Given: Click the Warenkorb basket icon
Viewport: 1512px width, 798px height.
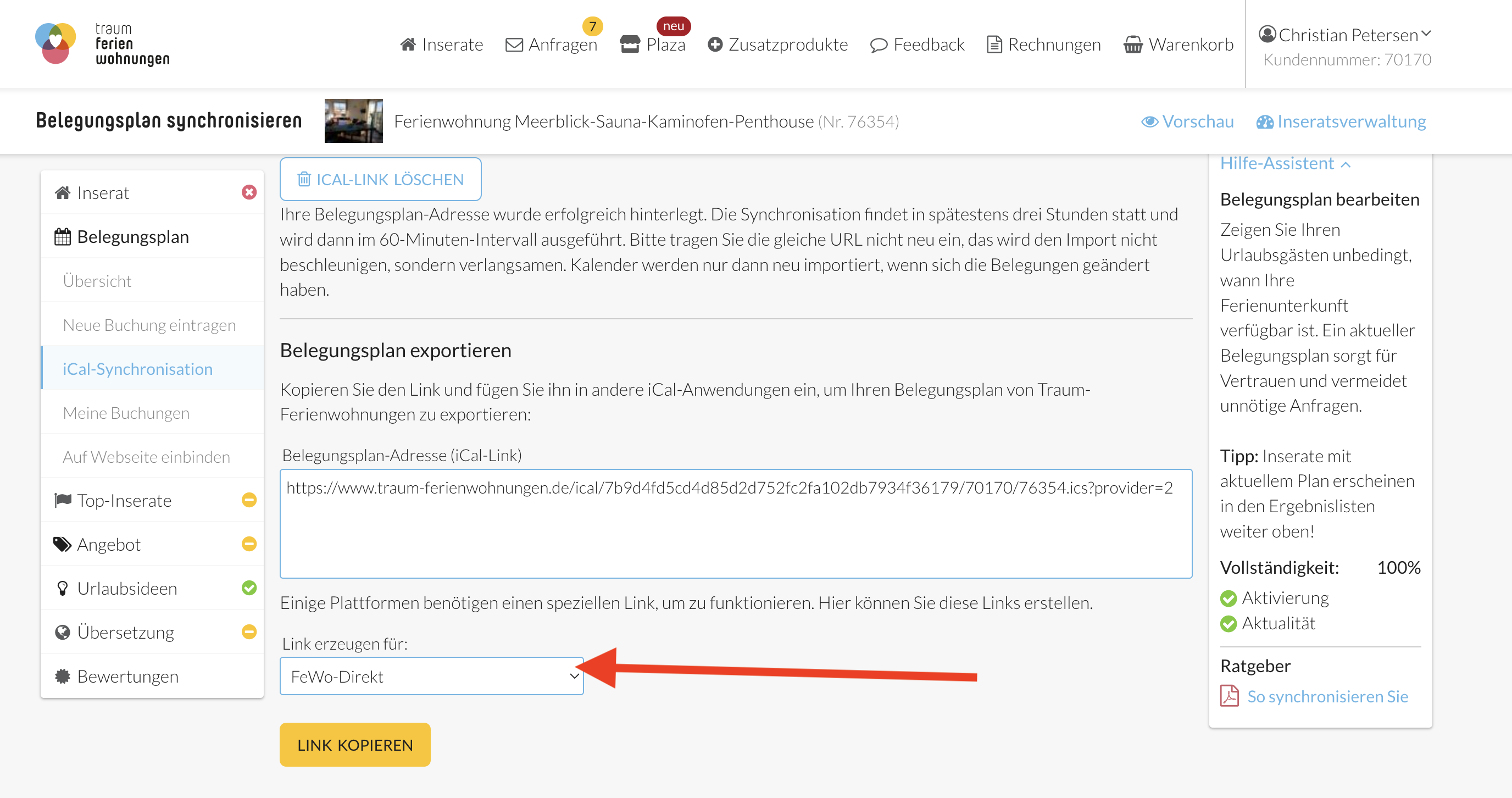Looking at the screenshot, I should pos(1133,45).
